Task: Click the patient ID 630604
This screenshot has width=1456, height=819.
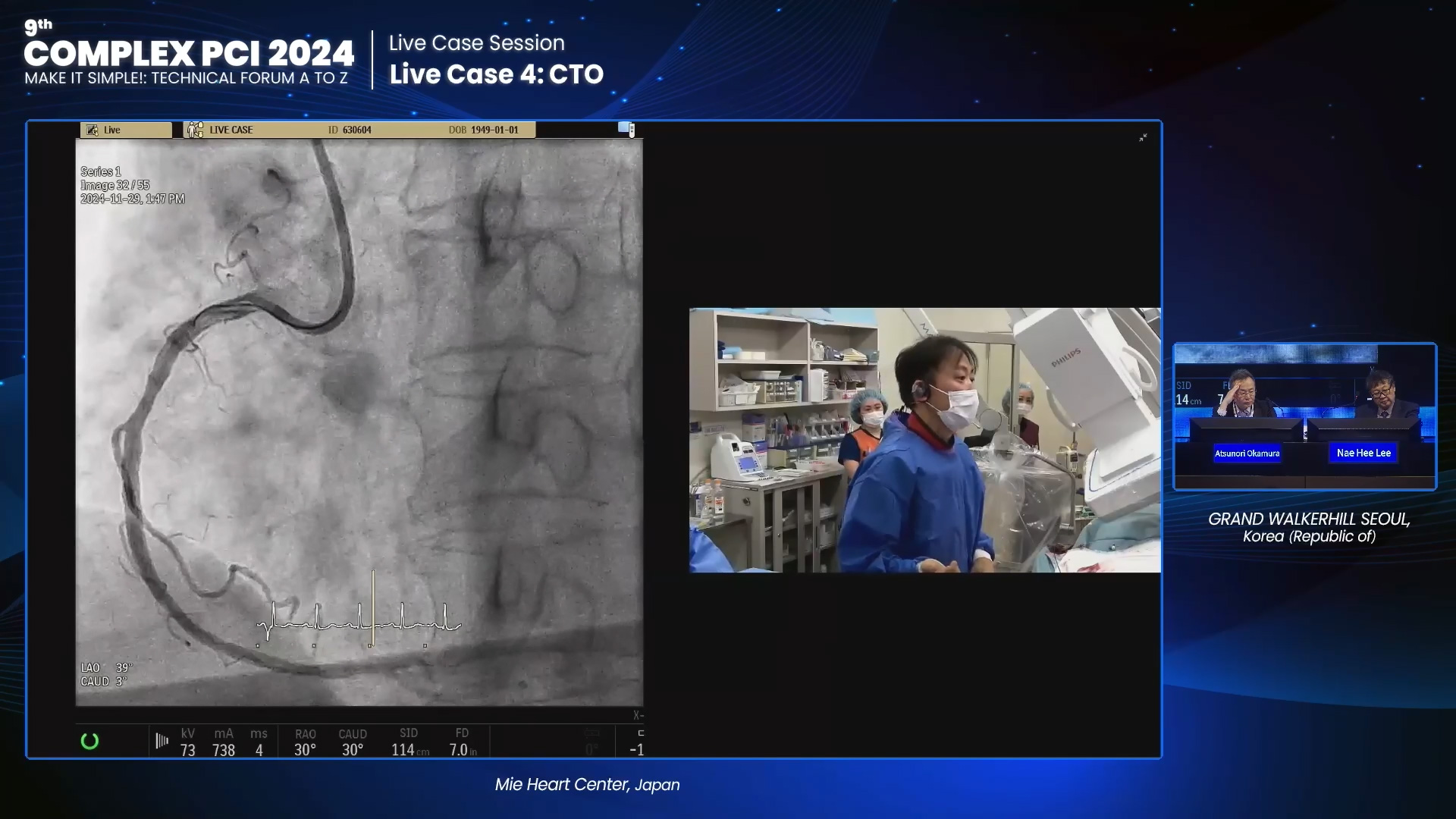Action: click(350, 130)
